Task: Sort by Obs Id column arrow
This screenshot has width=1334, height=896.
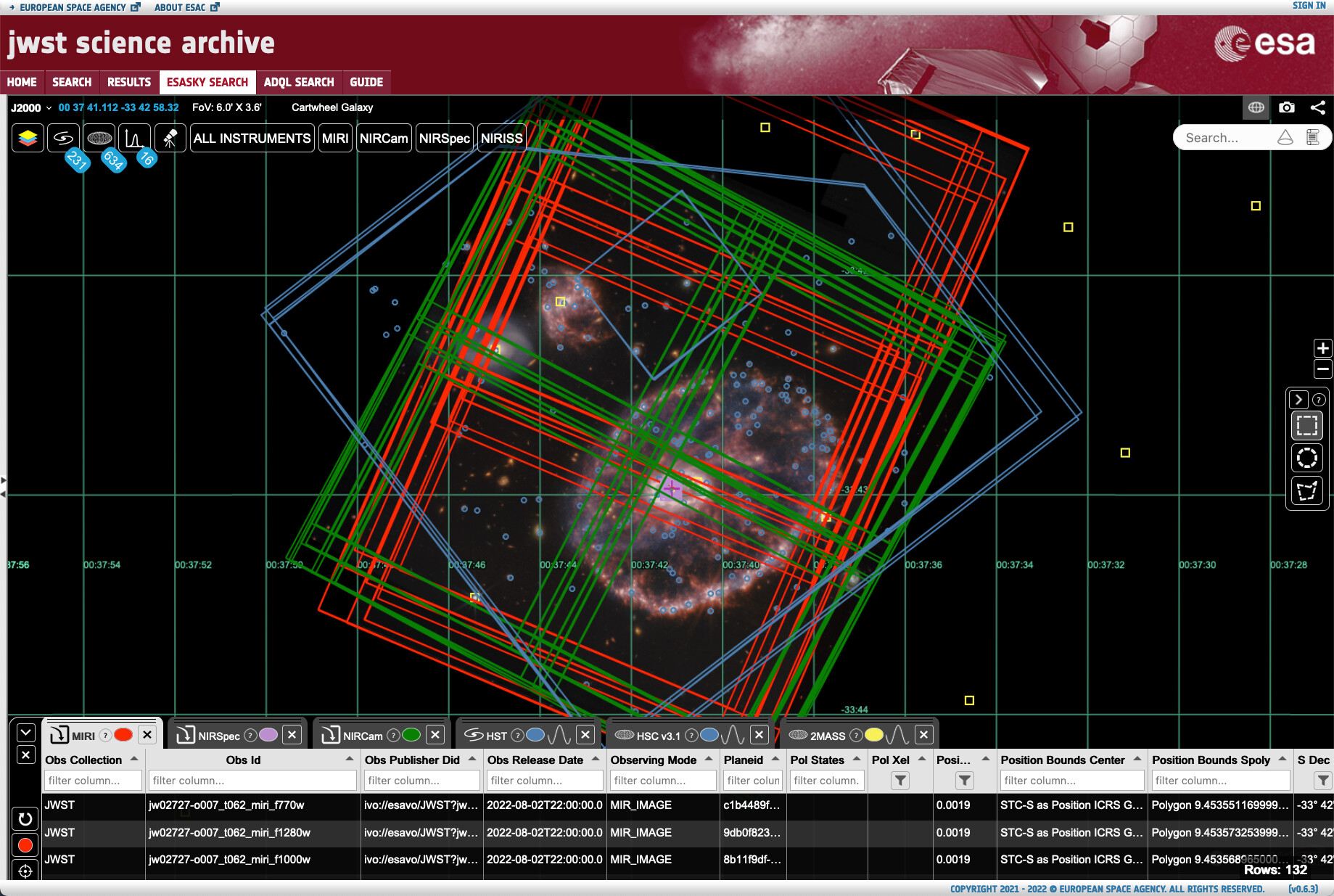Action: [349, 759]
